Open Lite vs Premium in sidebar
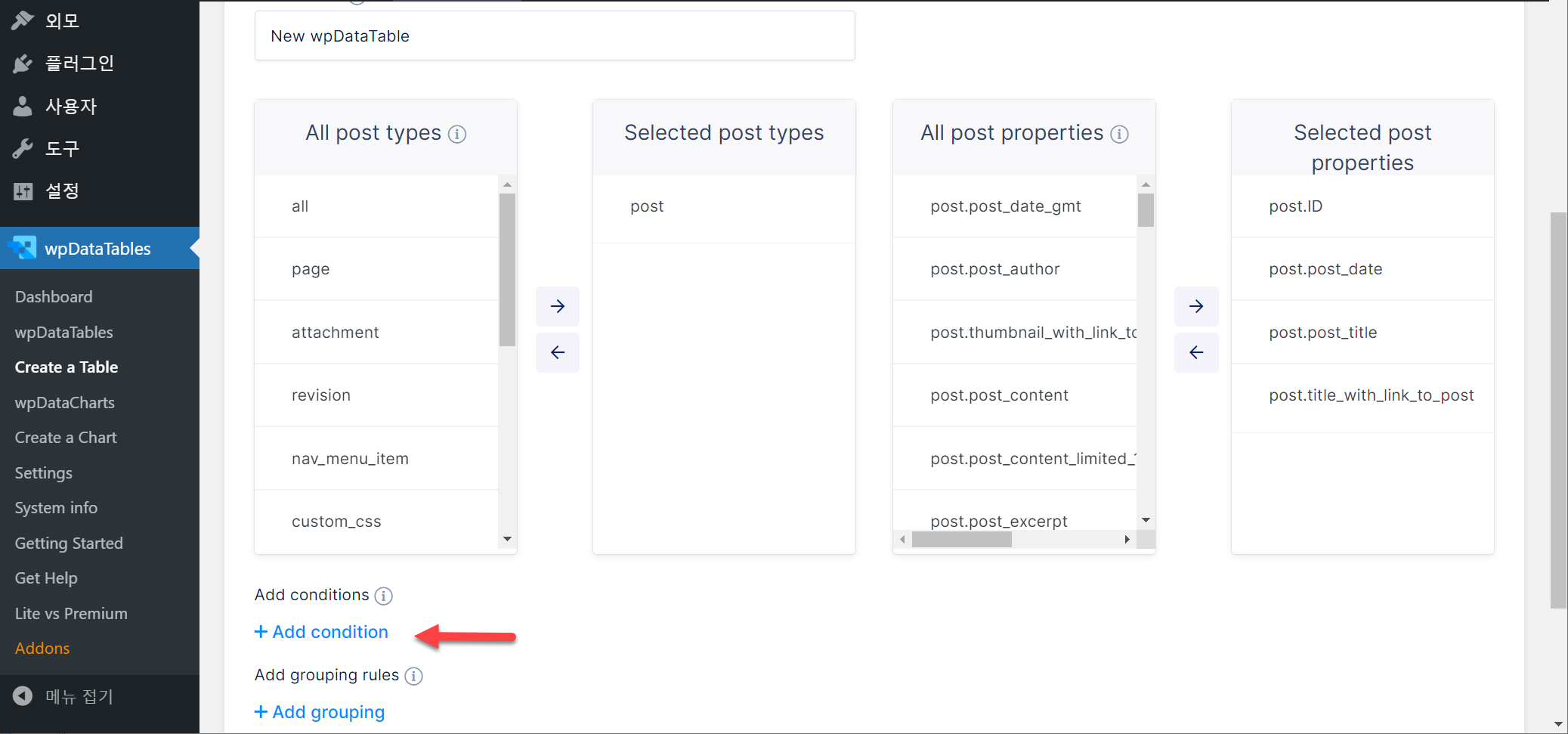This screenshot has width=1568, height=734. (71, 614)
